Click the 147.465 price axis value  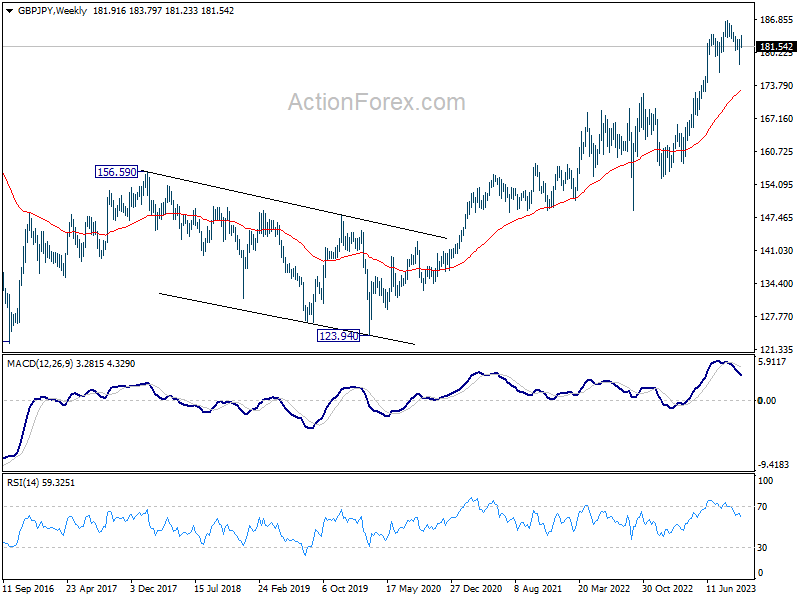pos(776,218)
